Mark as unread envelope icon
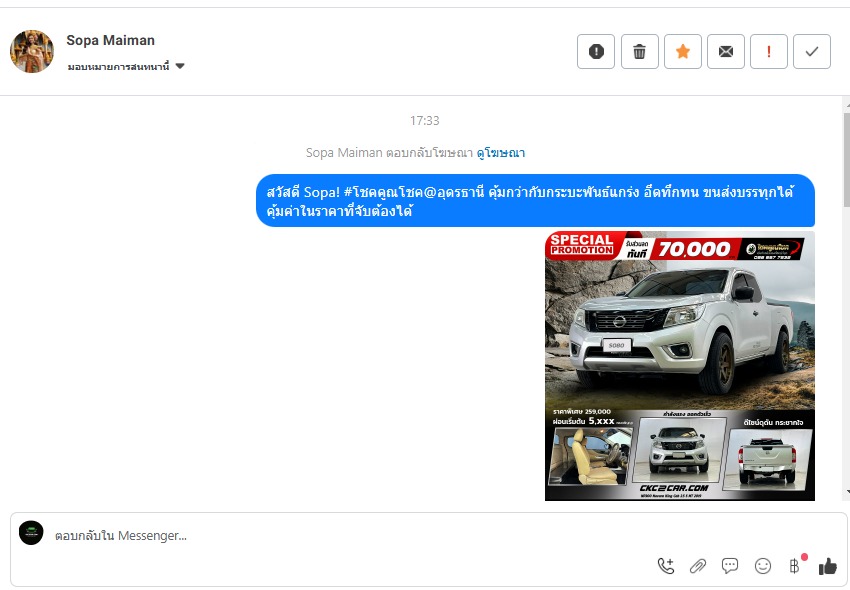 click(x=726, y=52)
